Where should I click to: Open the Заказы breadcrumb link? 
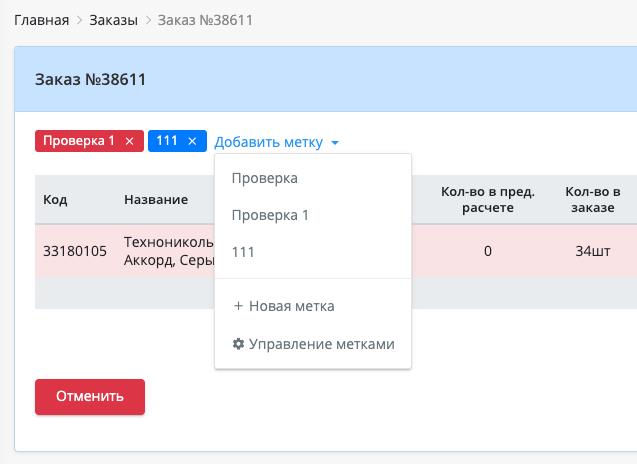113,19
